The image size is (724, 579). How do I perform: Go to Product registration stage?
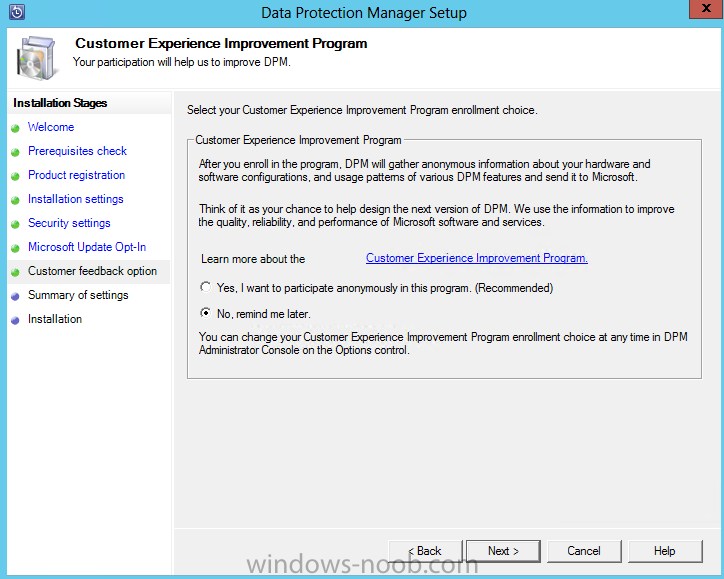(76, 175)
